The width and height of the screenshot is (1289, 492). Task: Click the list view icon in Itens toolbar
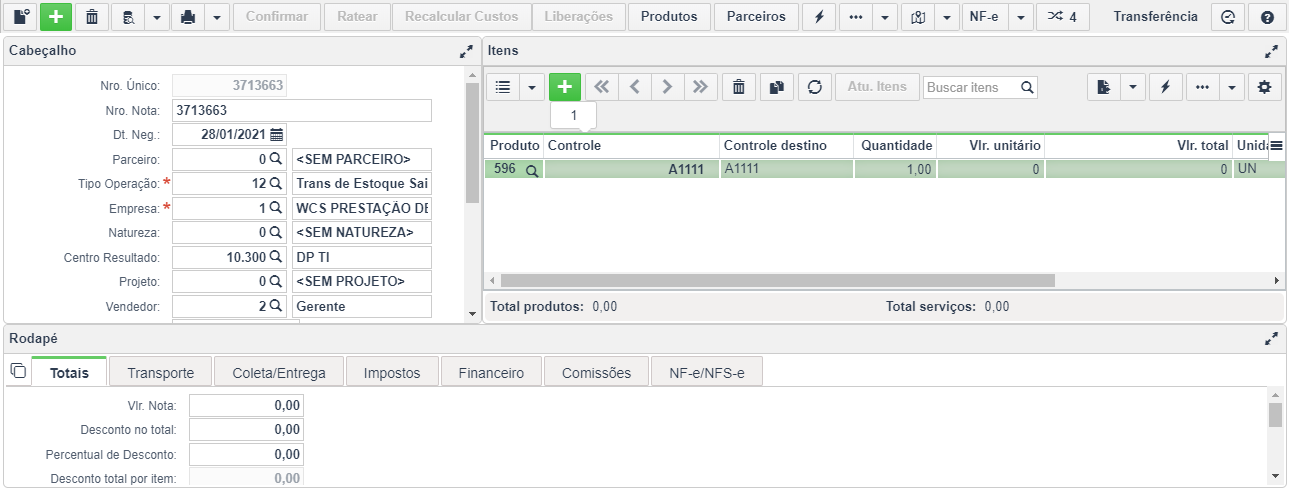coord(503,87)
